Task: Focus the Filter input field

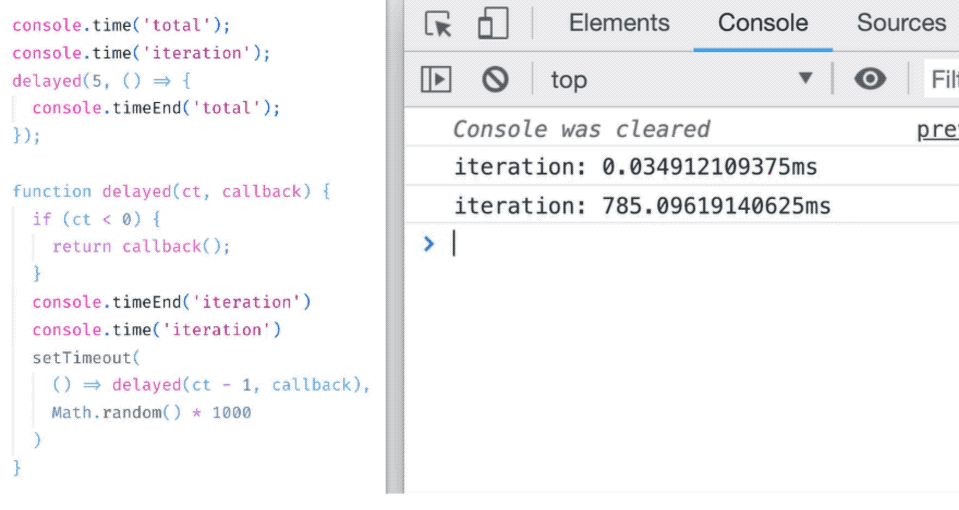Action: click(942, 79)
